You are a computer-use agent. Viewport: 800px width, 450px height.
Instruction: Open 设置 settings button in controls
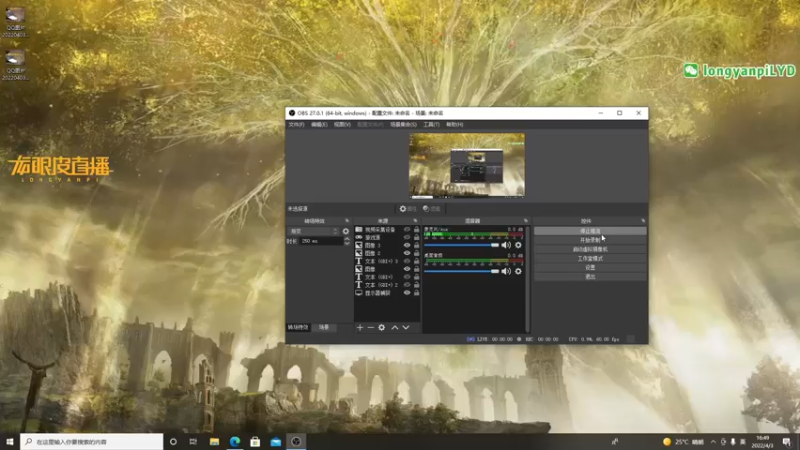click(590, 267)
